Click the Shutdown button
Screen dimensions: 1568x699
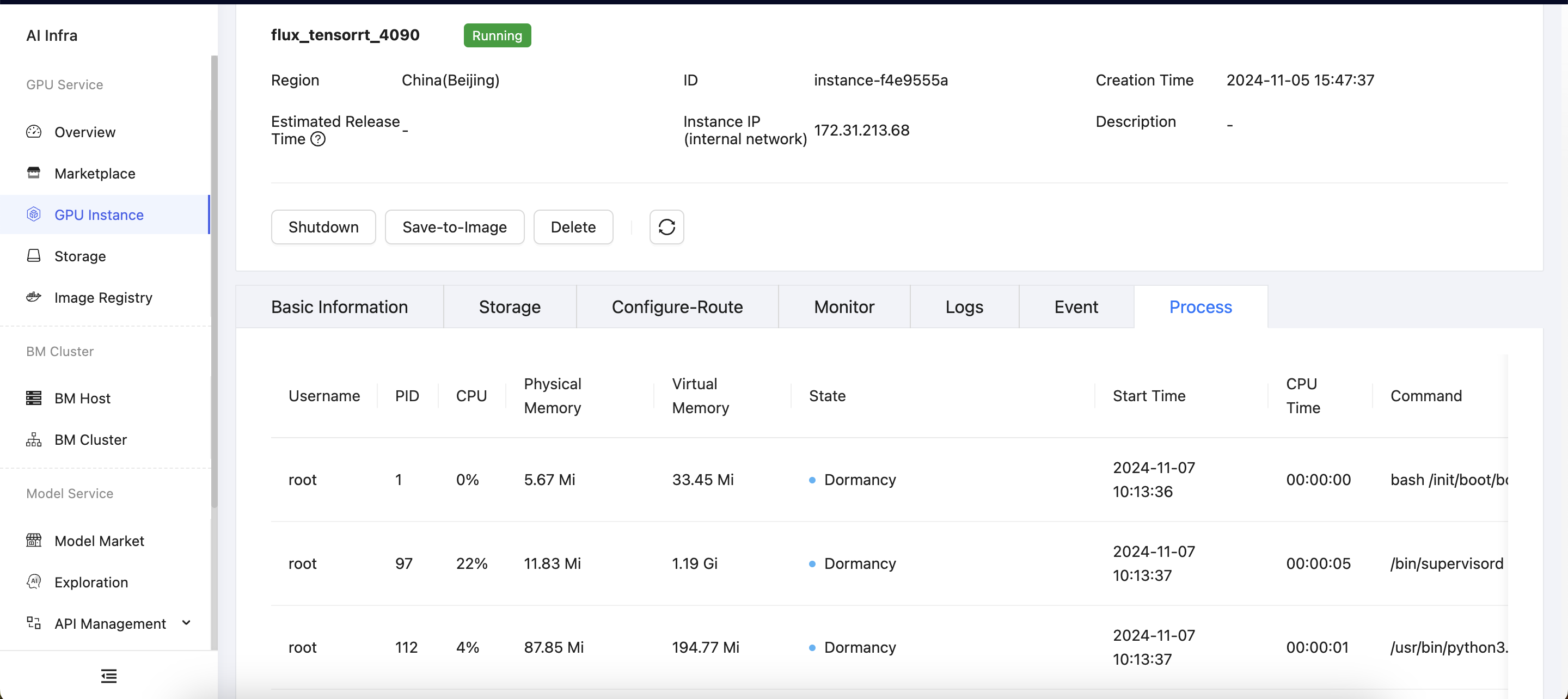[323, 227]
